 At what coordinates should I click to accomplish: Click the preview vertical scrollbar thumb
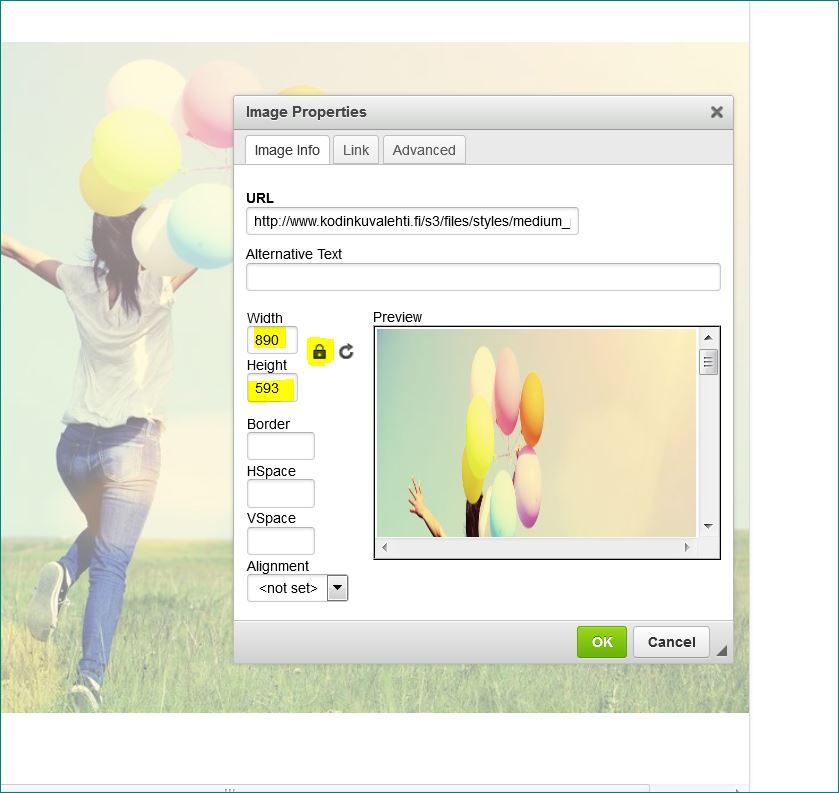coord(708,362)
